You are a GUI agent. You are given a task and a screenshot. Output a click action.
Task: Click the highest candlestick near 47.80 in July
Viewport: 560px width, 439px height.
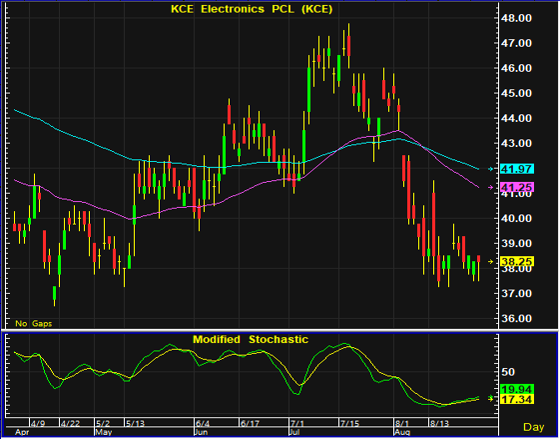[349, 46]
